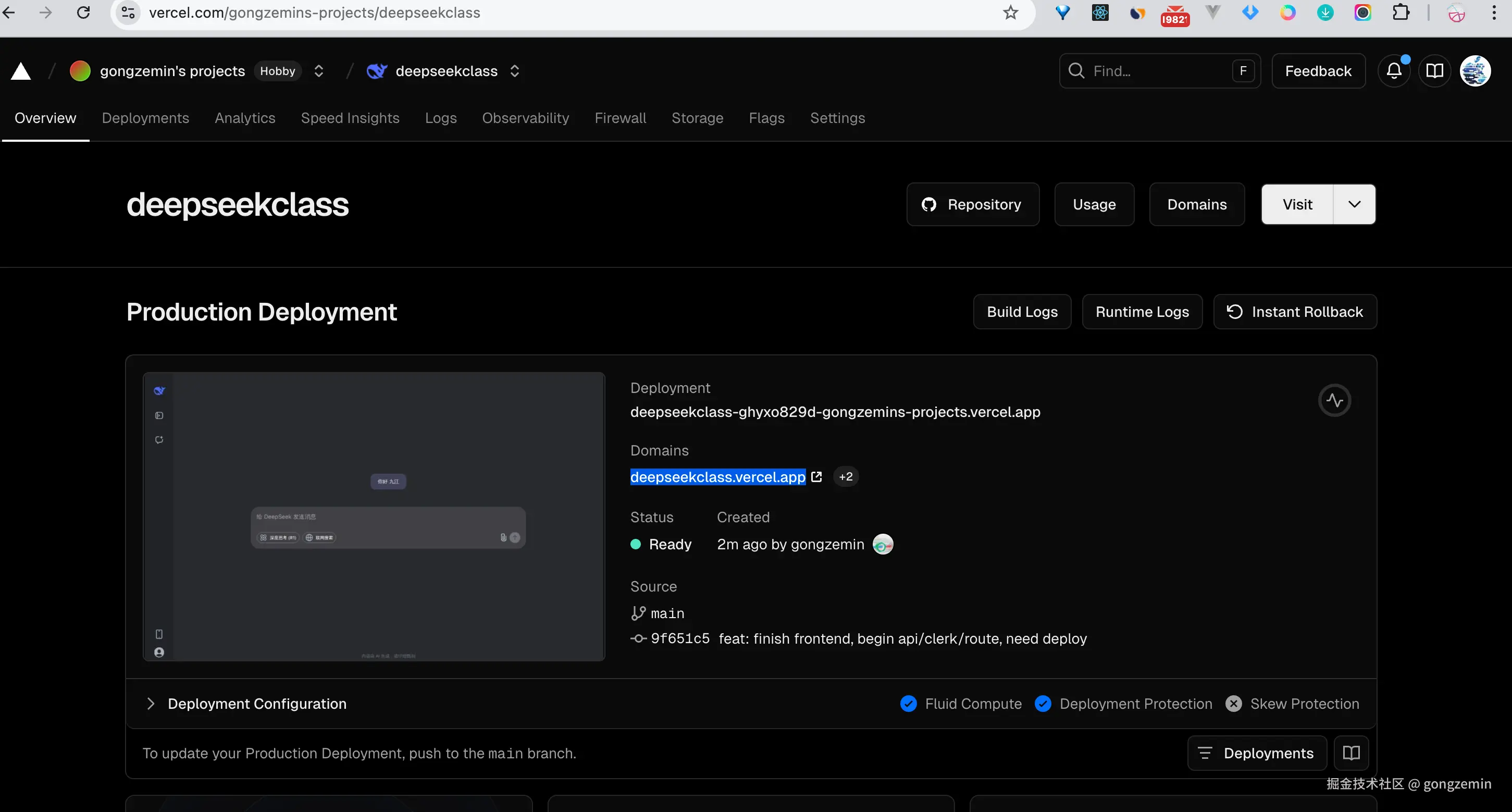Click the Hobby plan badge
This screenshot has height=812, width=1512.
click(278, 71)
